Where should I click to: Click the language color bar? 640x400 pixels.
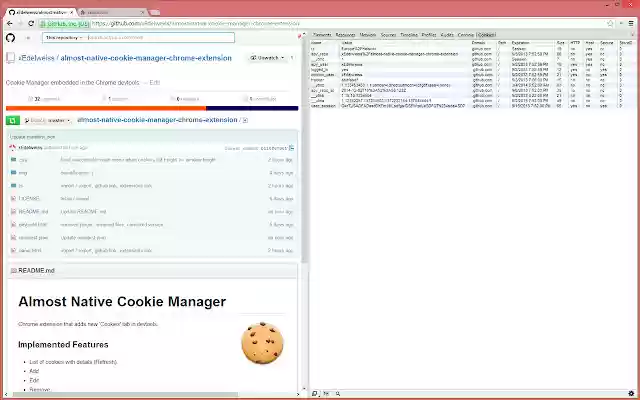click(x=152, y=108)
